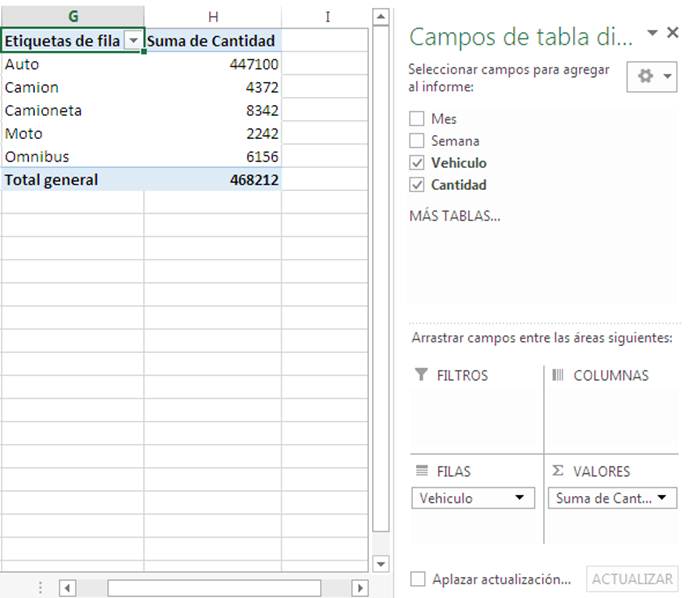Toggle the Aplazar actualización checkbox
The width and height of the screenshot is (689, 598).
tap(418, 579)
